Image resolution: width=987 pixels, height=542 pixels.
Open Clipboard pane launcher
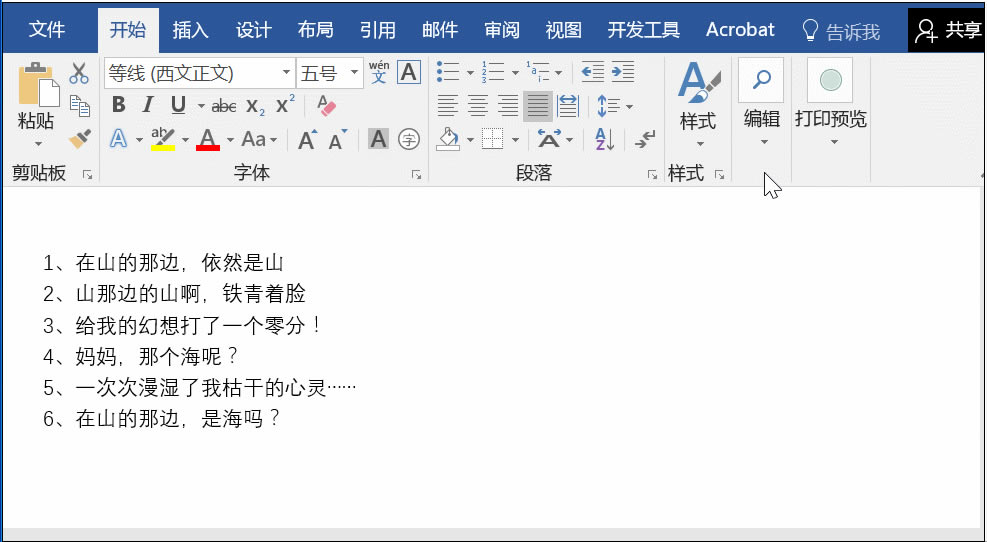[x=87, y=175]
